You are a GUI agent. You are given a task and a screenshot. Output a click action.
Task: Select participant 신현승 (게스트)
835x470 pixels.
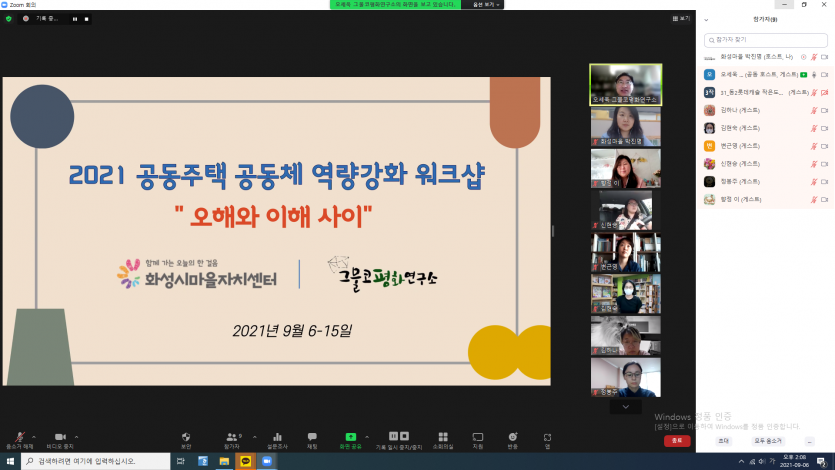coord(765,164)
